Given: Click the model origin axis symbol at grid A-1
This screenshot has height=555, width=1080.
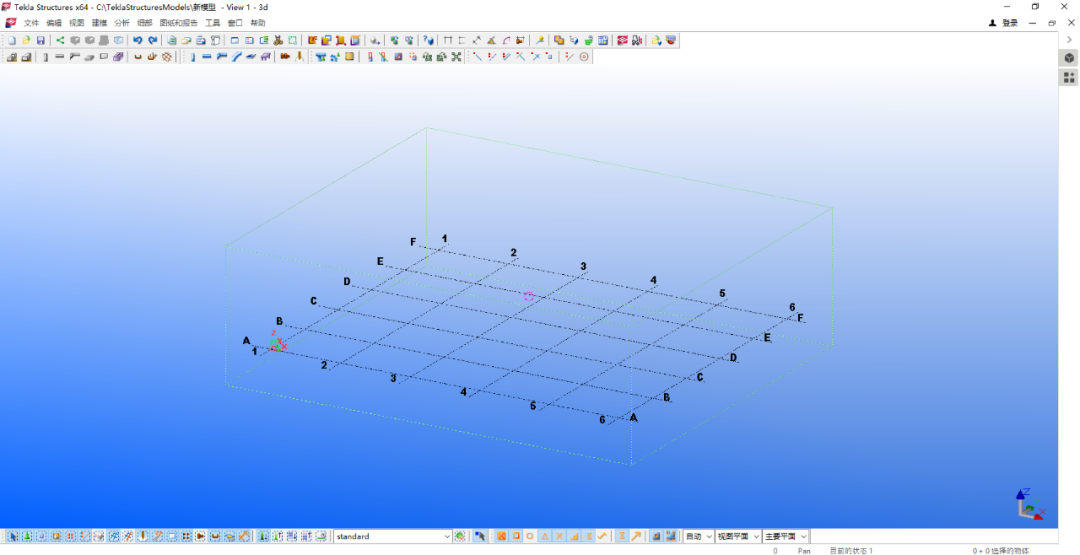Looking at the screenshot, I should (278, 343).
